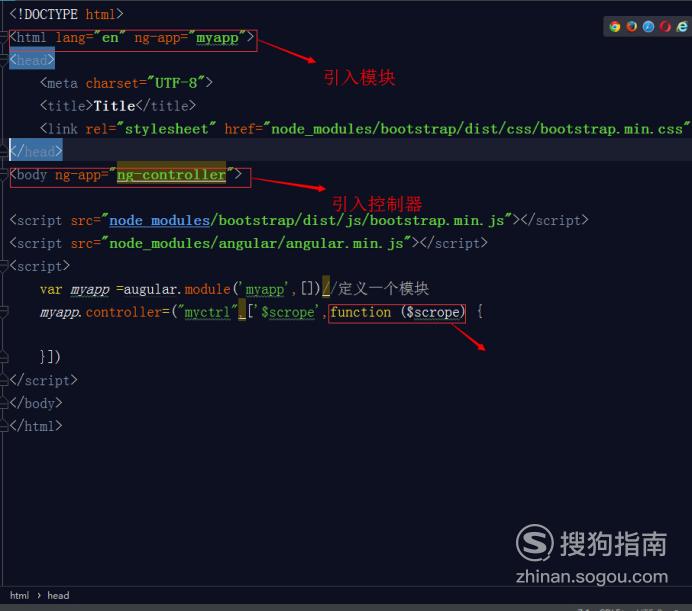Screen dimensions: 692x611
Task: Click the '$scrope' string in the array
Action: 290,312
